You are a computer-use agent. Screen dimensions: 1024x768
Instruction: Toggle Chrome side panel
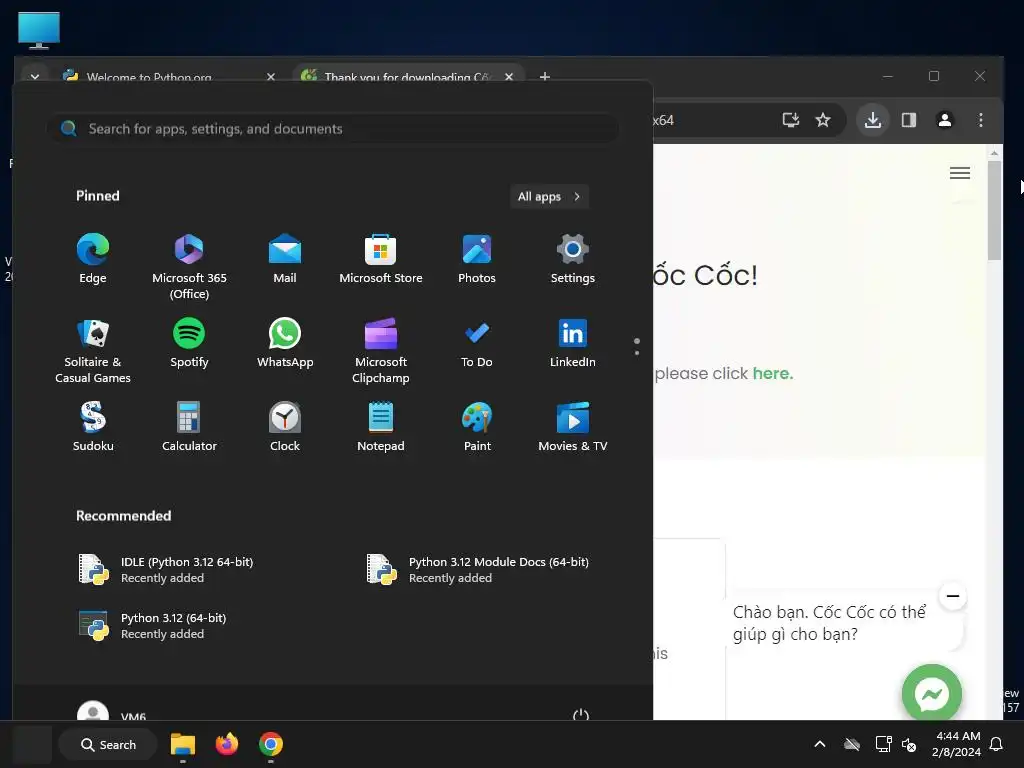(x=908, y=120)
